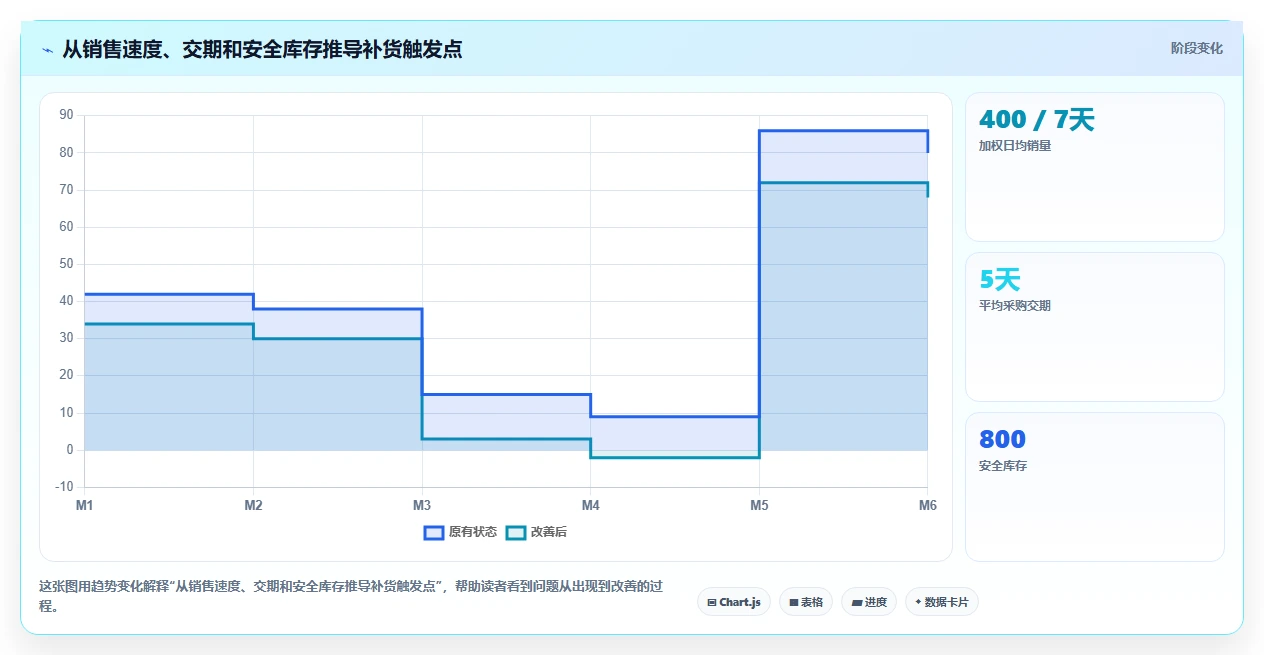The width and height of the screenshot is (1264, 655).
Task: Click the 平均采购交期 label
Action: [1015, 306]
